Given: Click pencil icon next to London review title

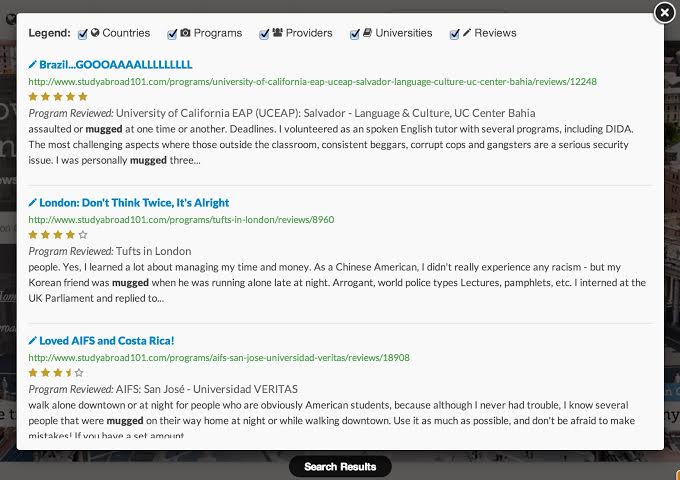Looking at the screenshot, I should coord(33,202).
